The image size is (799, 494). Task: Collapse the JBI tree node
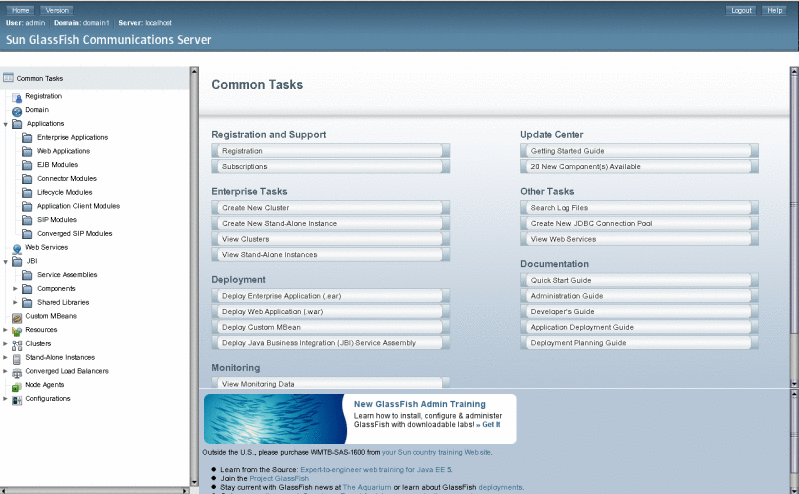click(x=6, y=262)
